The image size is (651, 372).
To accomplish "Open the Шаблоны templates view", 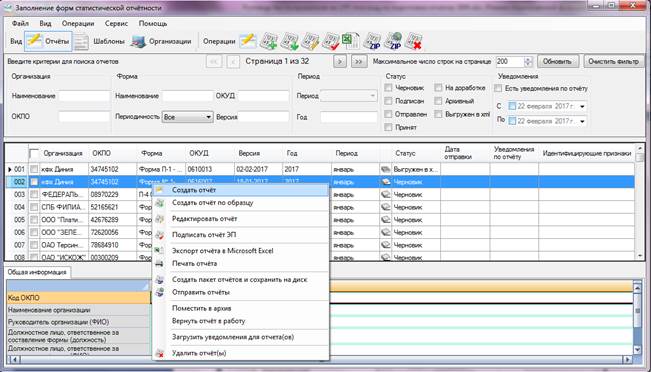I will coord(100,41).
